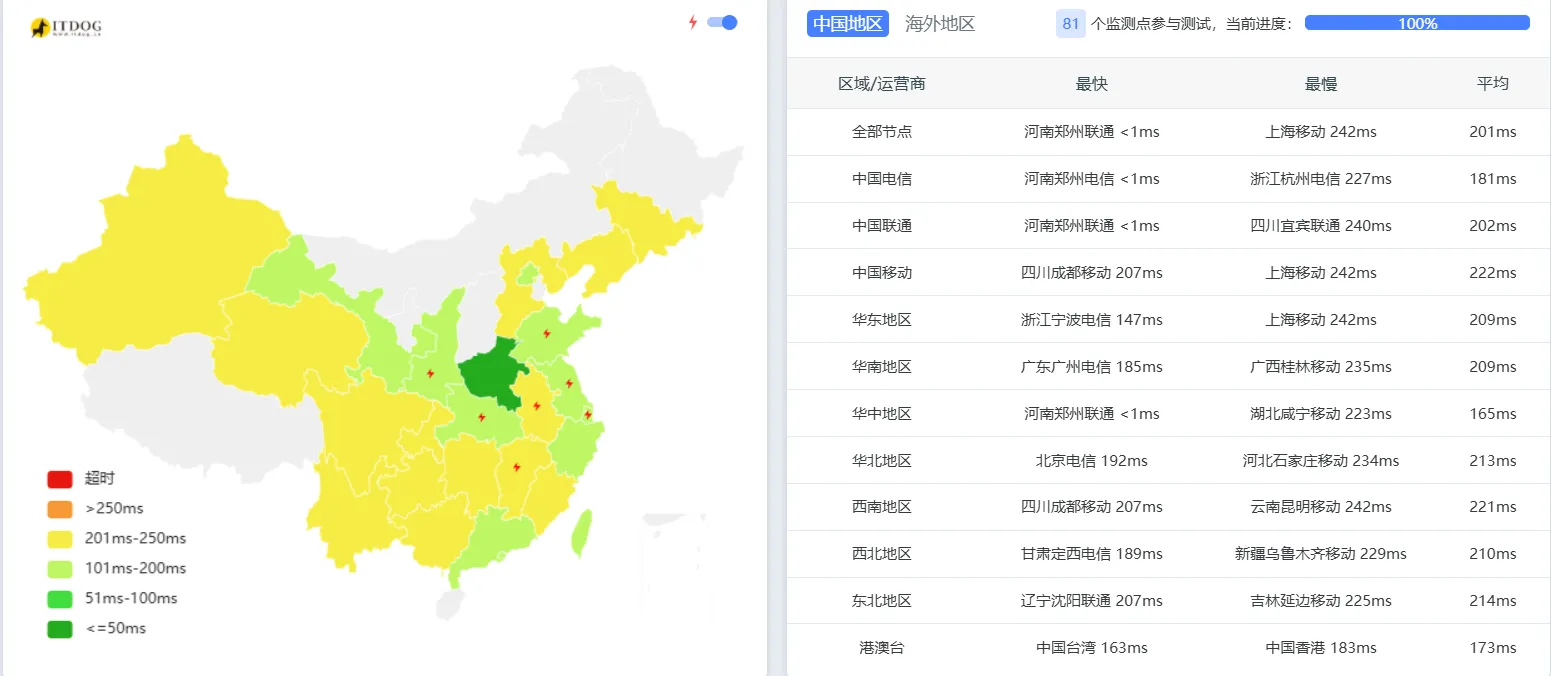Select Taiwan island on the map
The width and height of the screenshot is (1551, 676).
click(581, 533)
